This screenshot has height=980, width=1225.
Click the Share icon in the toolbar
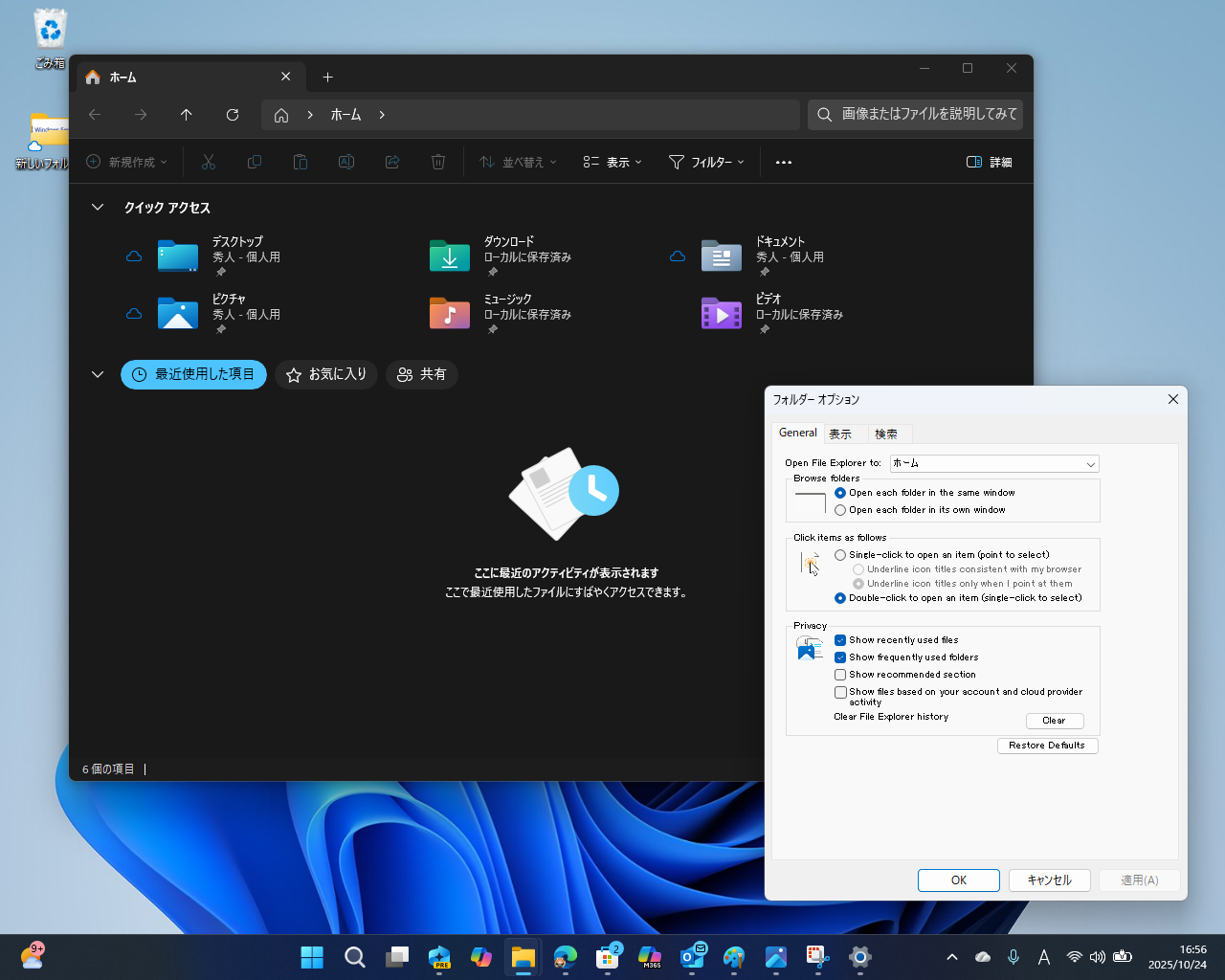(392, 163)
